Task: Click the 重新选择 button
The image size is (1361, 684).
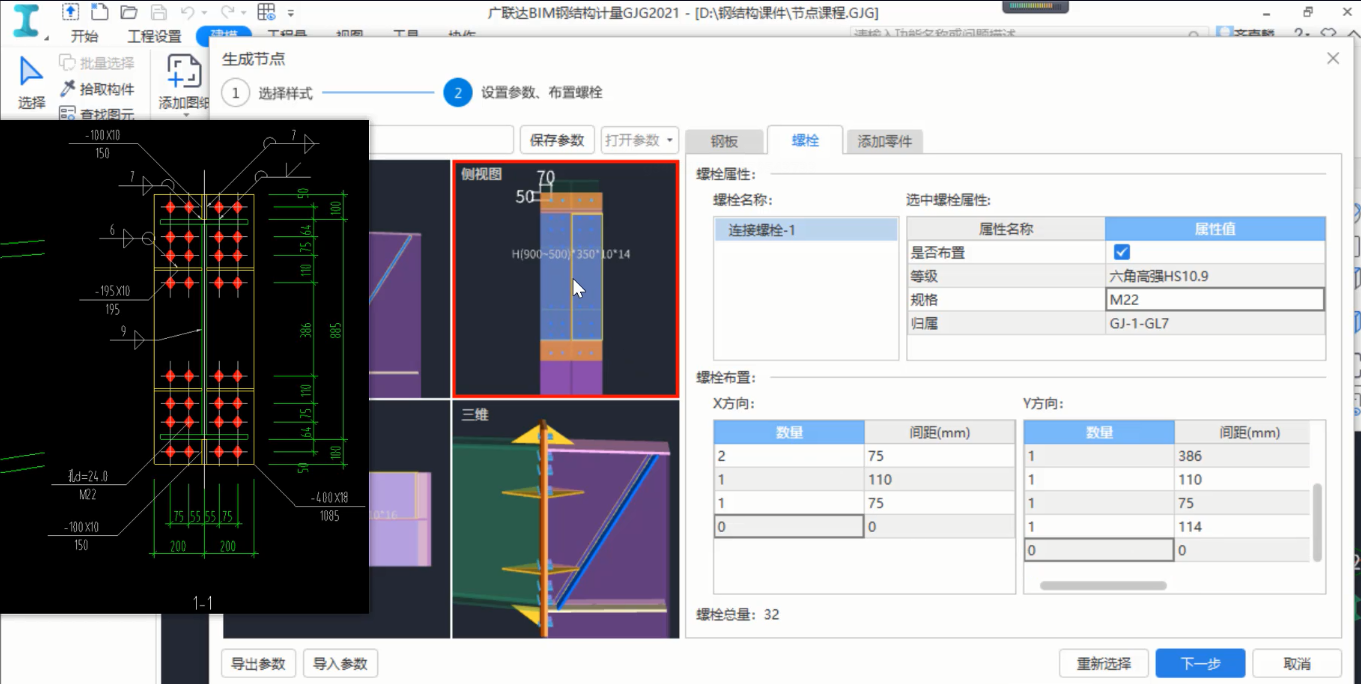Action: point(1103,663)
